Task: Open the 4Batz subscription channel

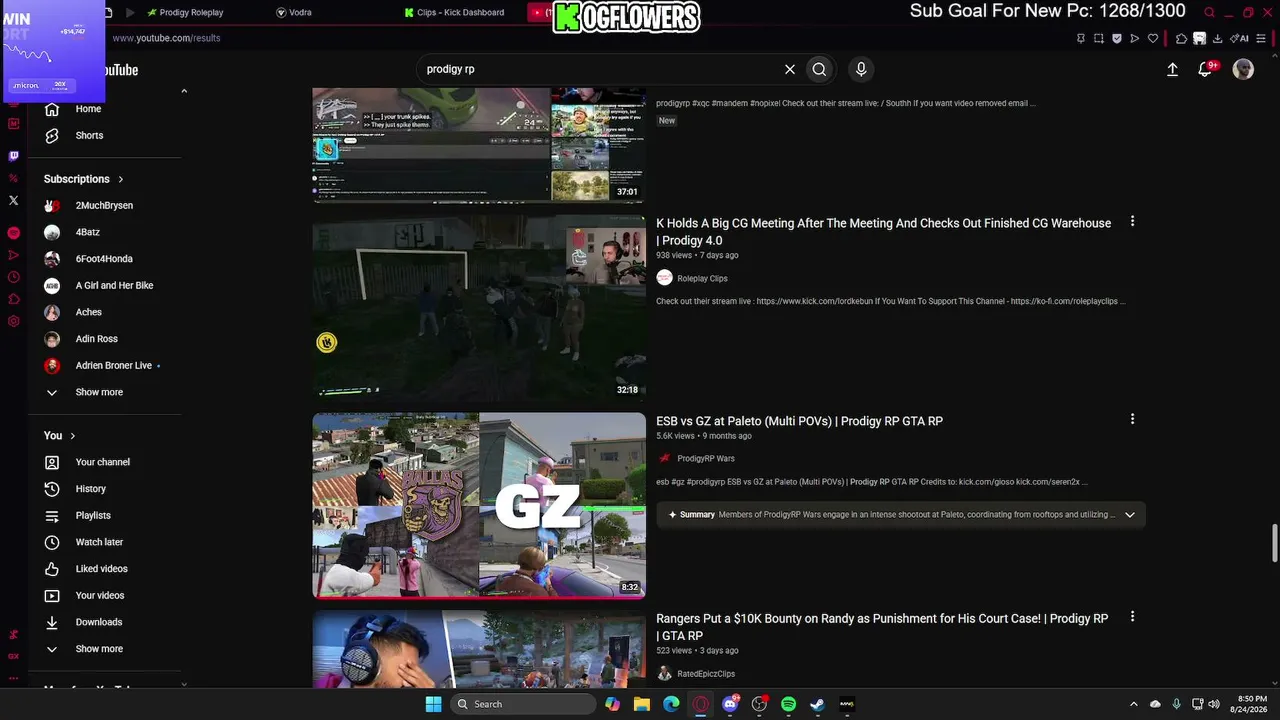Action: click(88, 232)
